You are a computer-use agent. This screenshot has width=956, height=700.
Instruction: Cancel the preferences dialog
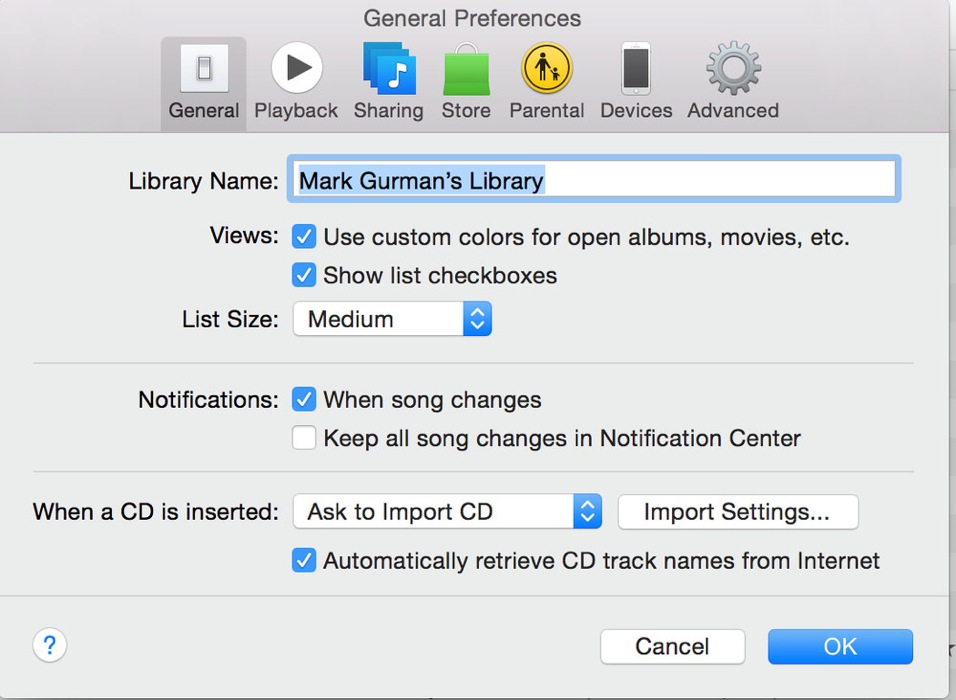(x=672, y=646)
